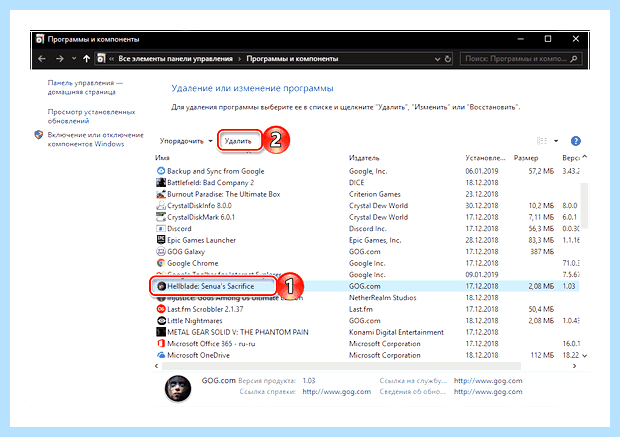Image resolution: width=620 pixels, height=437 pixels.
Task: Select CrystalDiskInfo 8.0.0 icon
Action: 161,205
